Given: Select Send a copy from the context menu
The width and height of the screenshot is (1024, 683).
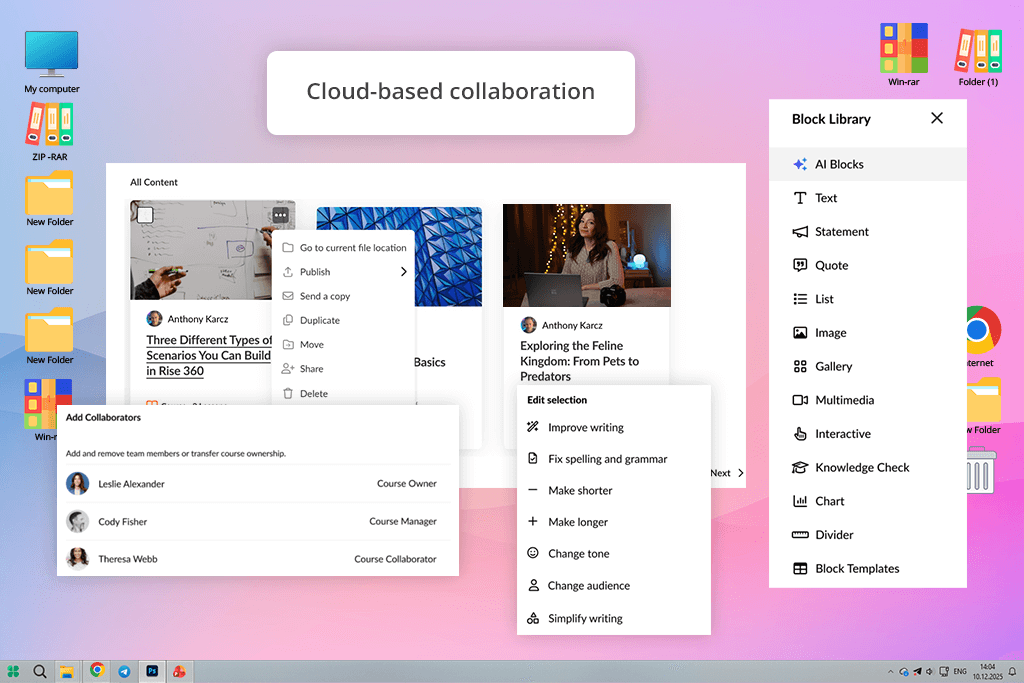Looking at the screenshot, I should [344, 296].
